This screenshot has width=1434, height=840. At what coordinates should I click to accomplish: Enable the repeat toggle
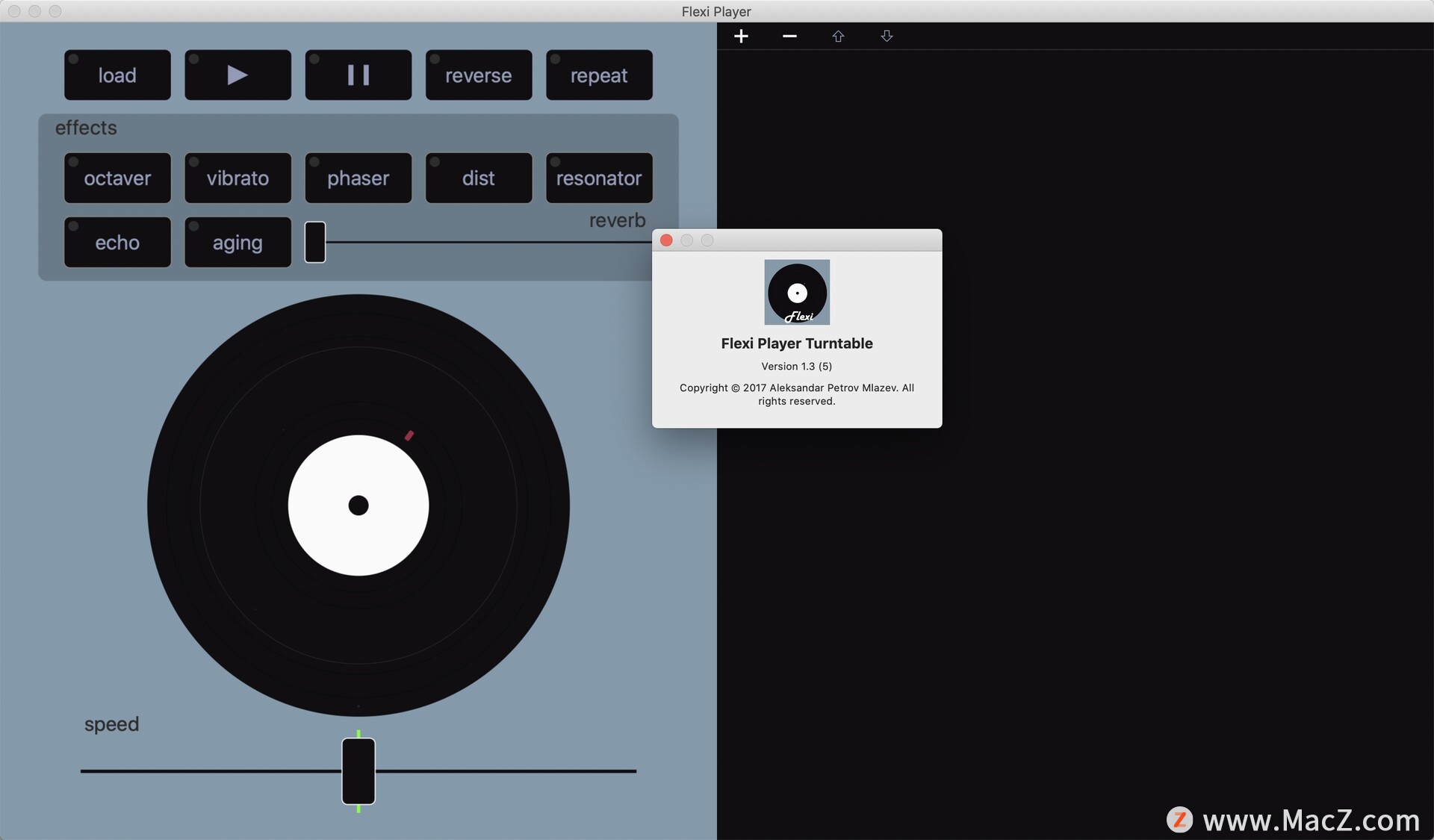599,75
